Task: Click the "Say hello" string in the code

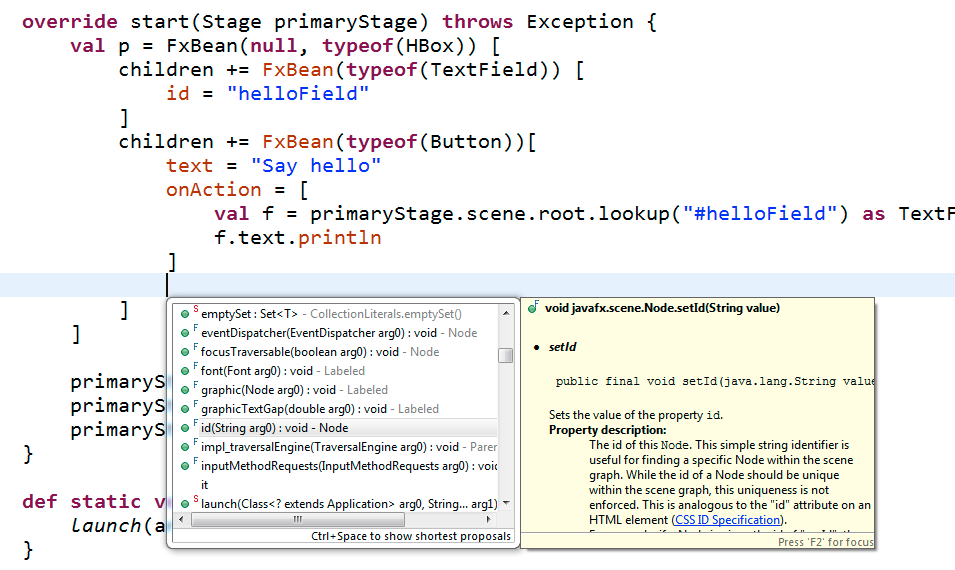Action: pyautogui.click(x=316, y=166)
